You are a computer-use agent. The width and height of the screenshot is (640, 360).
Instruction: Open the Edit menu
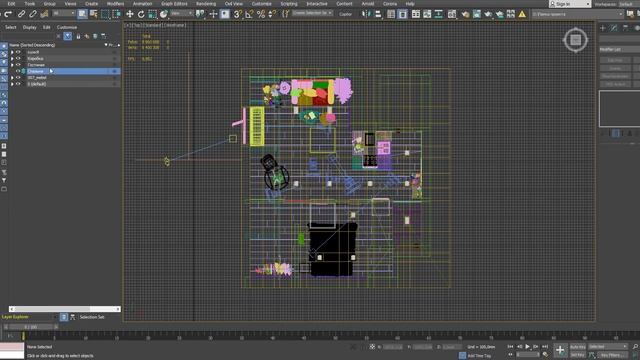(11, 4)
